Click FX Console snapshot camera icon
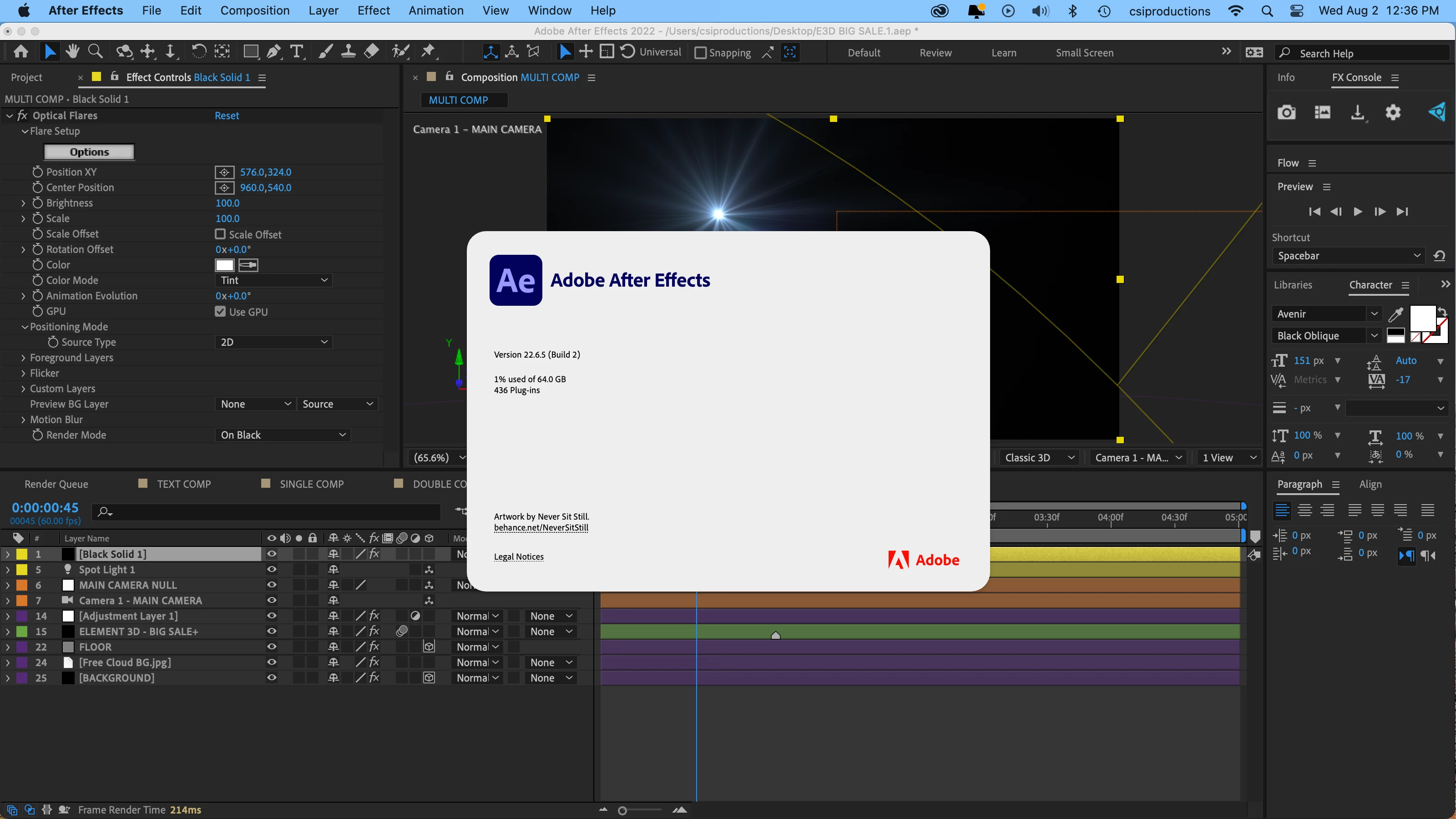The image size is (1456, 819). click(x=1286, y=112)
